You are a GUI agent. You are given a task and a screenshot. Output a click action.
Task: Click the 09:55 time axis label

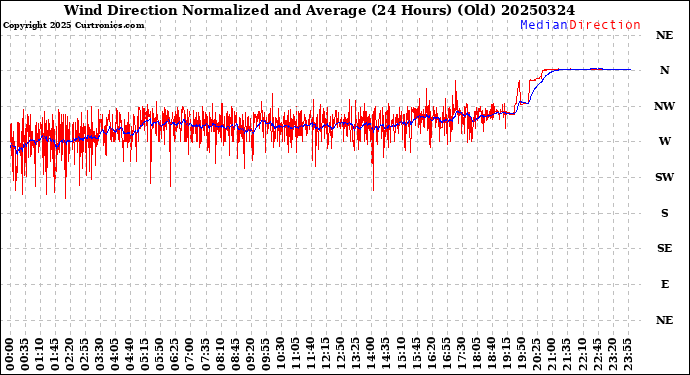point(265,355)
